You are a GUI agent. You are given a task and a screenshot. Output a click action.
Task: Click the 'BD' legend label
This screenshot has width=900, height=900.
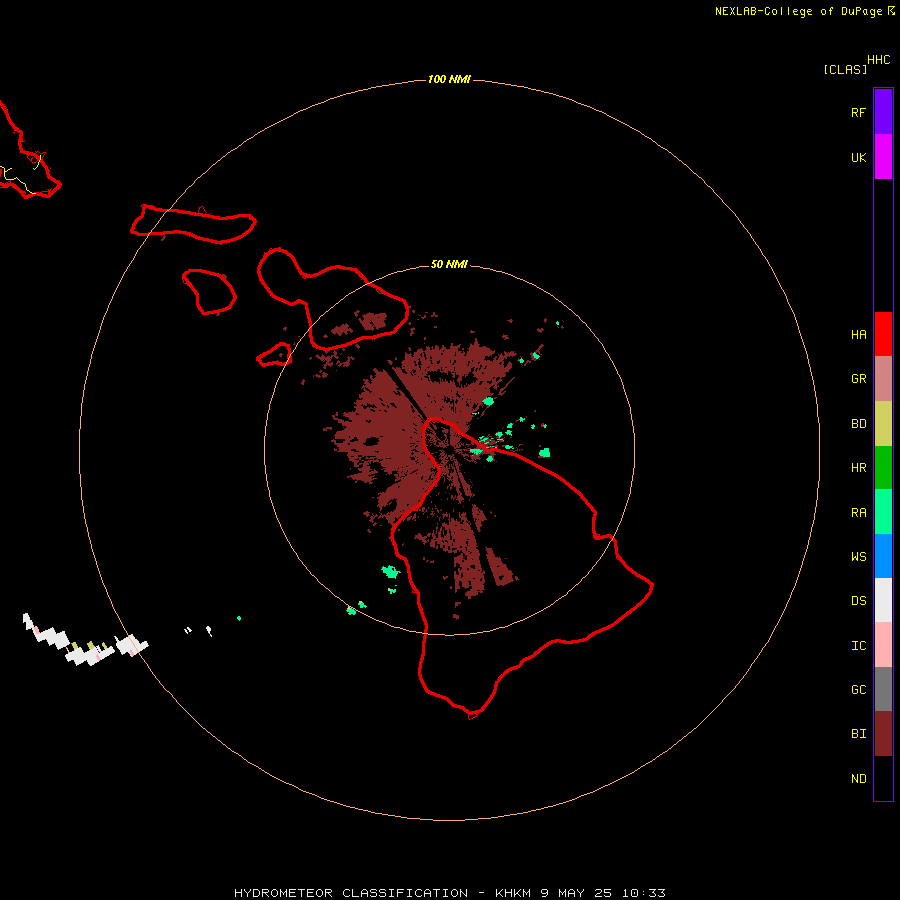[858, 424]
